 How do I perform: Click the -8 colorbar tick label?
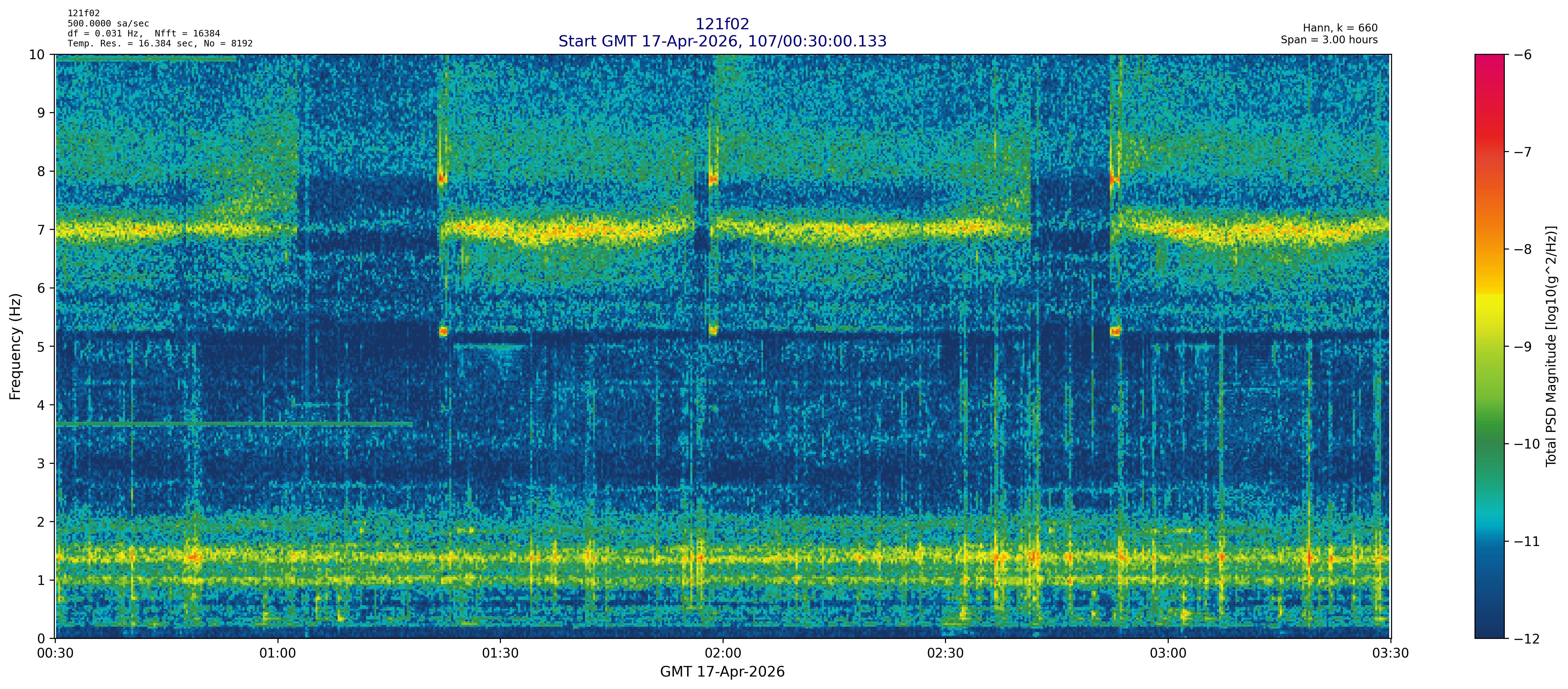pyautogui.click(x=1523, y=249)
